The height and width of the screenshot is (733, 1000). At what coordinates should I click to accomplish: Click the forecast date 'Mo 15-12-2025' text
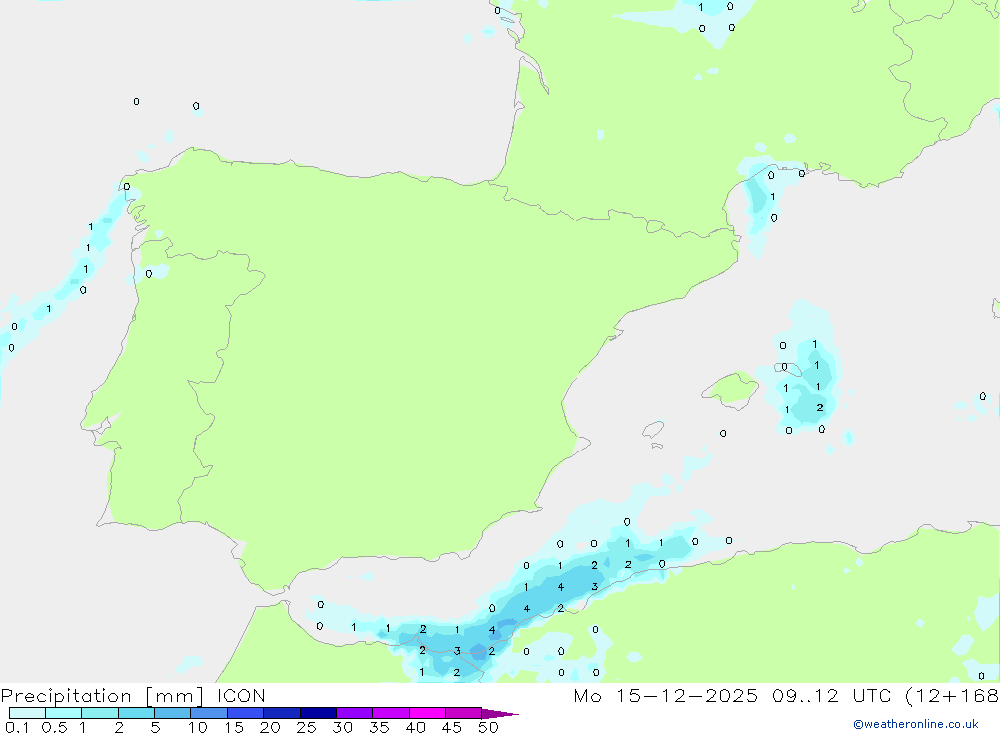[665, 695]
